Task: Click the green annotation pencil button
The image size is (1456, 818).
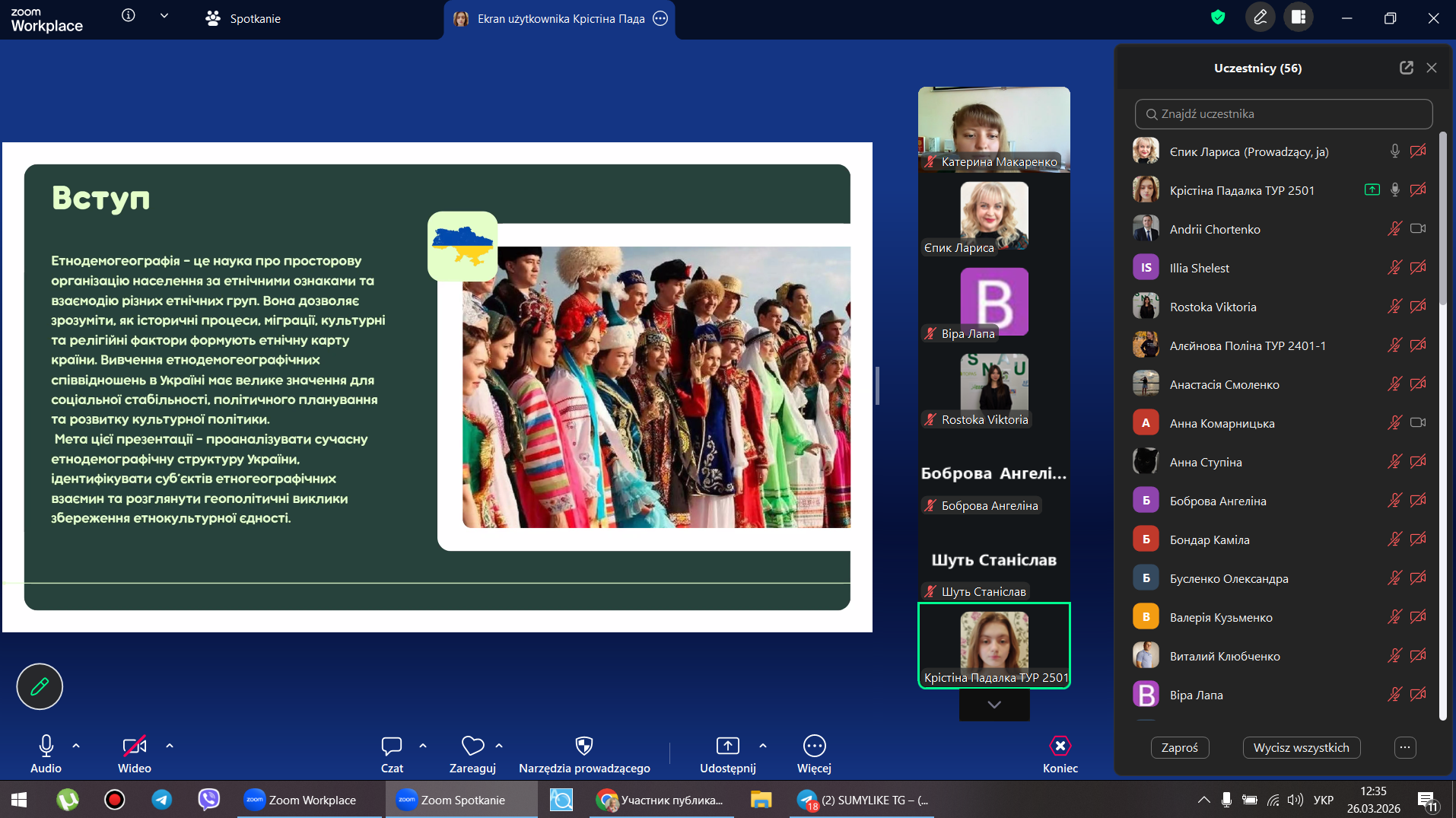Action: point(40,686)
